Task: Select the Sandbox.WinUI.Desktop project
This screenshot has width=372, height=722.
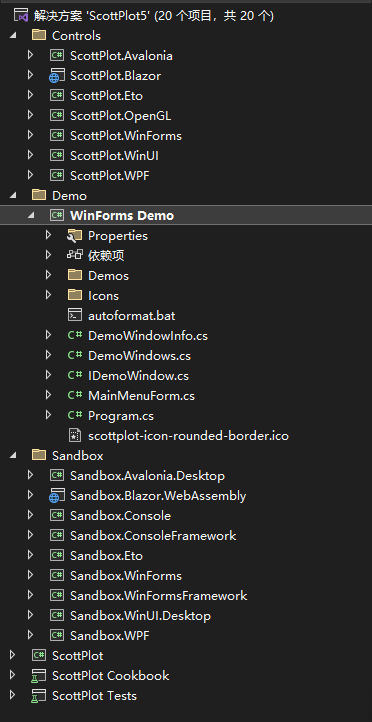Action: click(140, 616)
